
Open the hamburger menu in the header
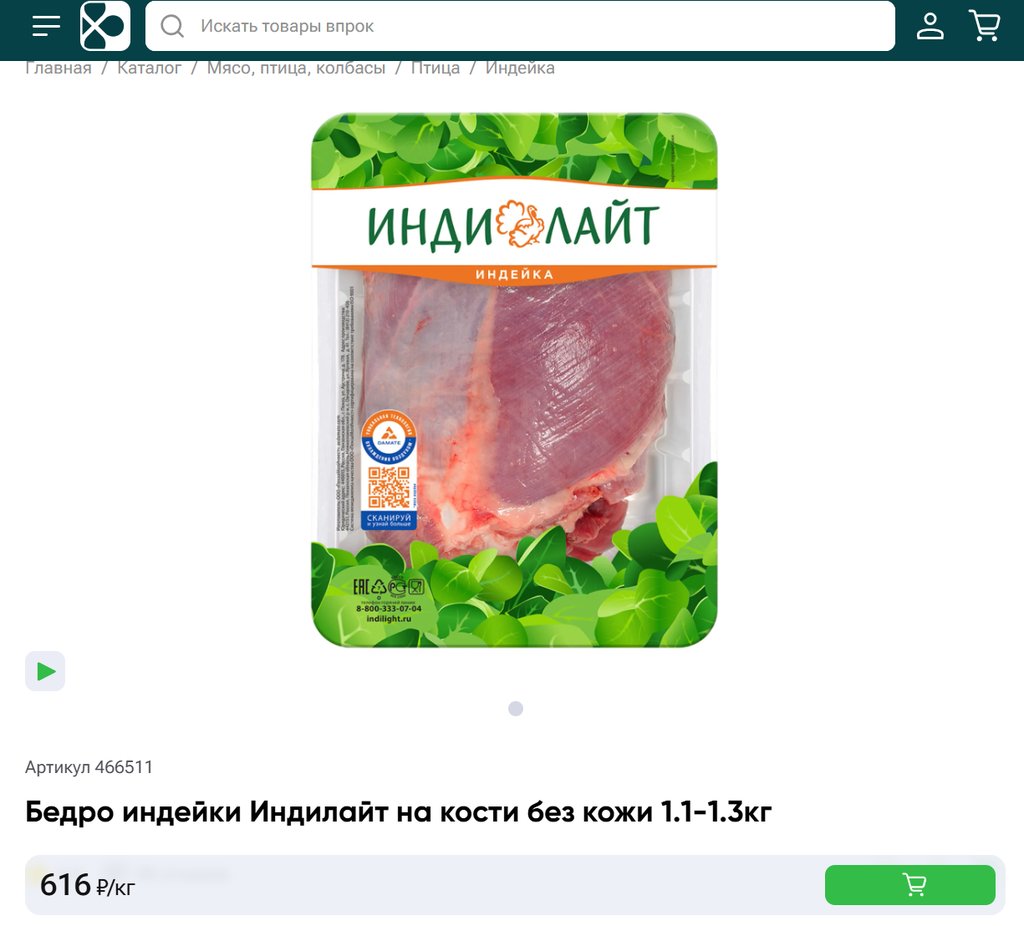[x=46, y=26]
